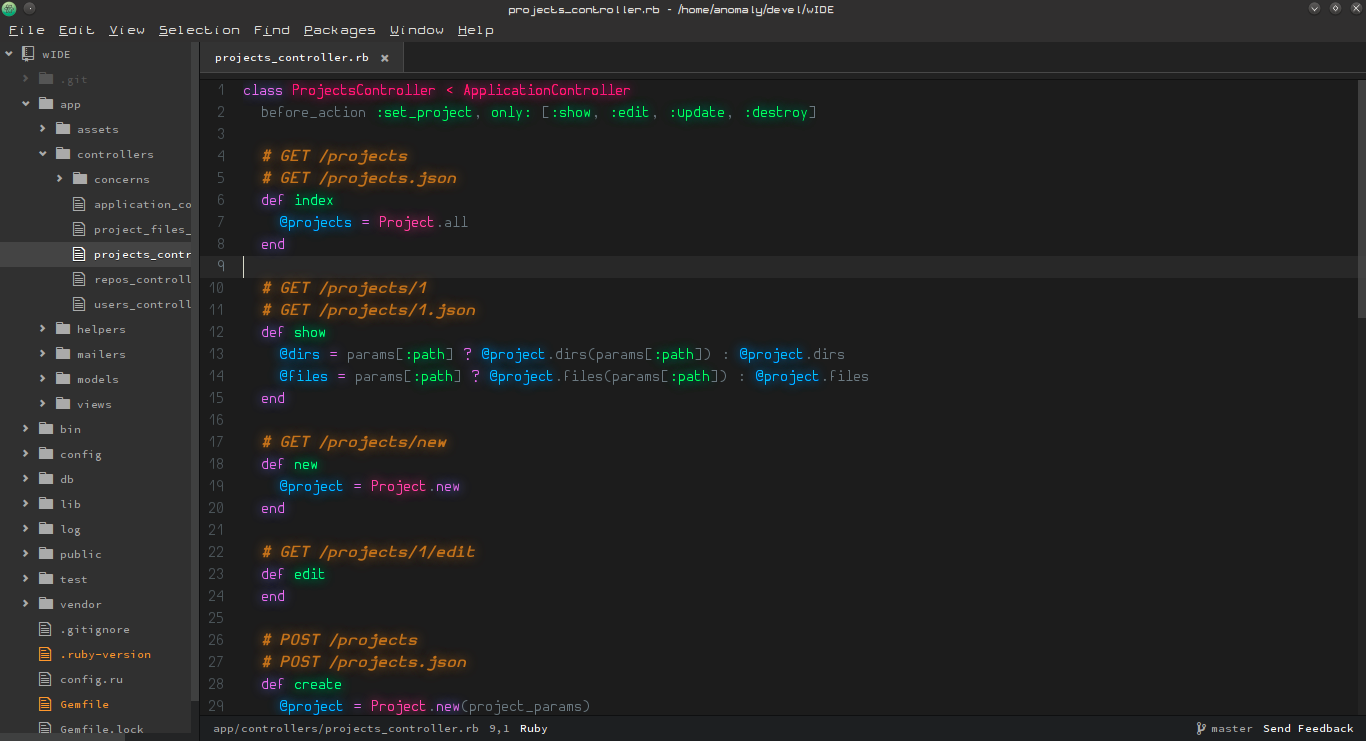Click the project_files file icon
Viewport: 1366px width, 741px height.
[x=80, y=229]
